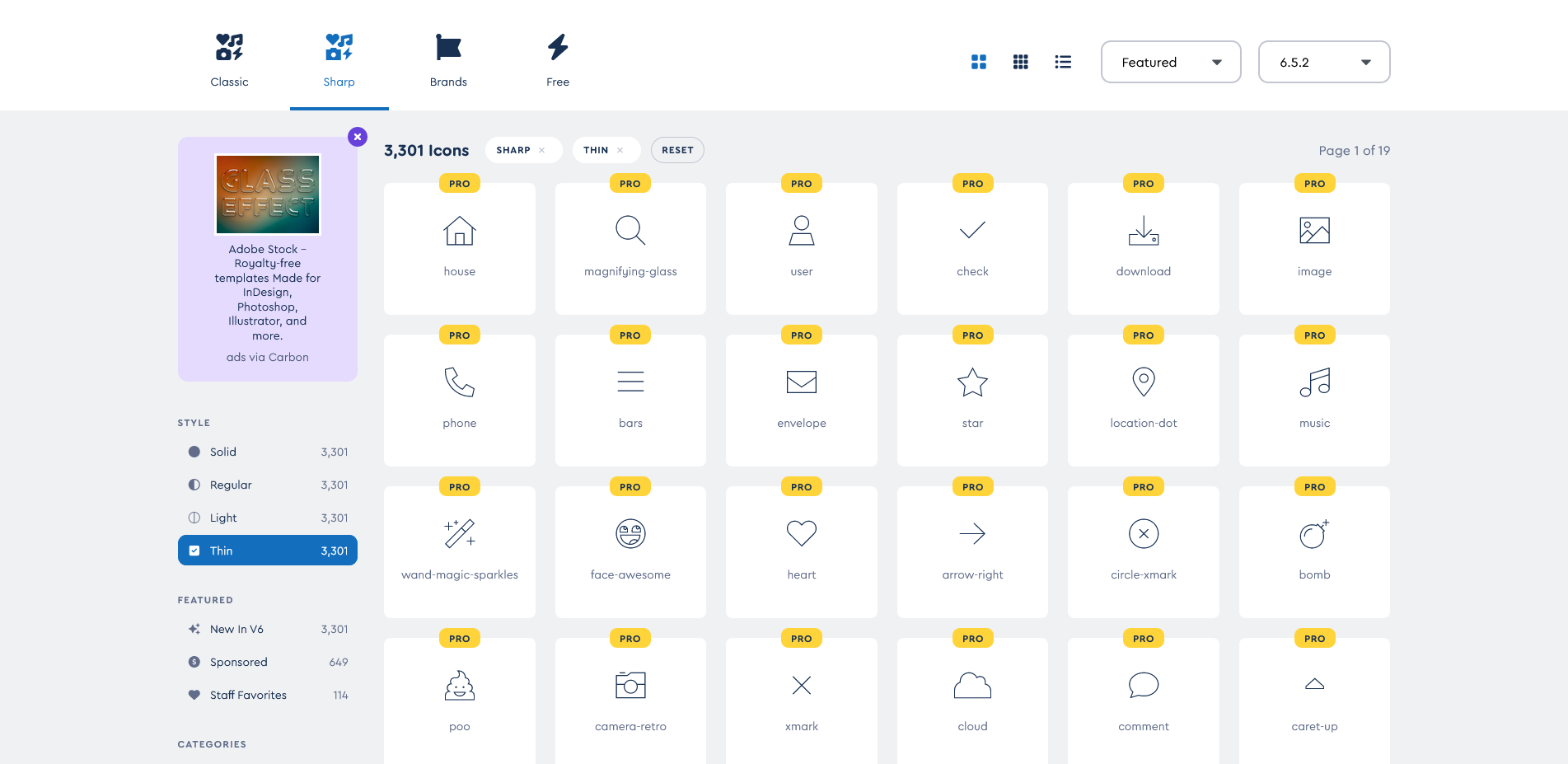Pick the poo icon
The height and width of the screenshot is (764, 1568).
459,701
